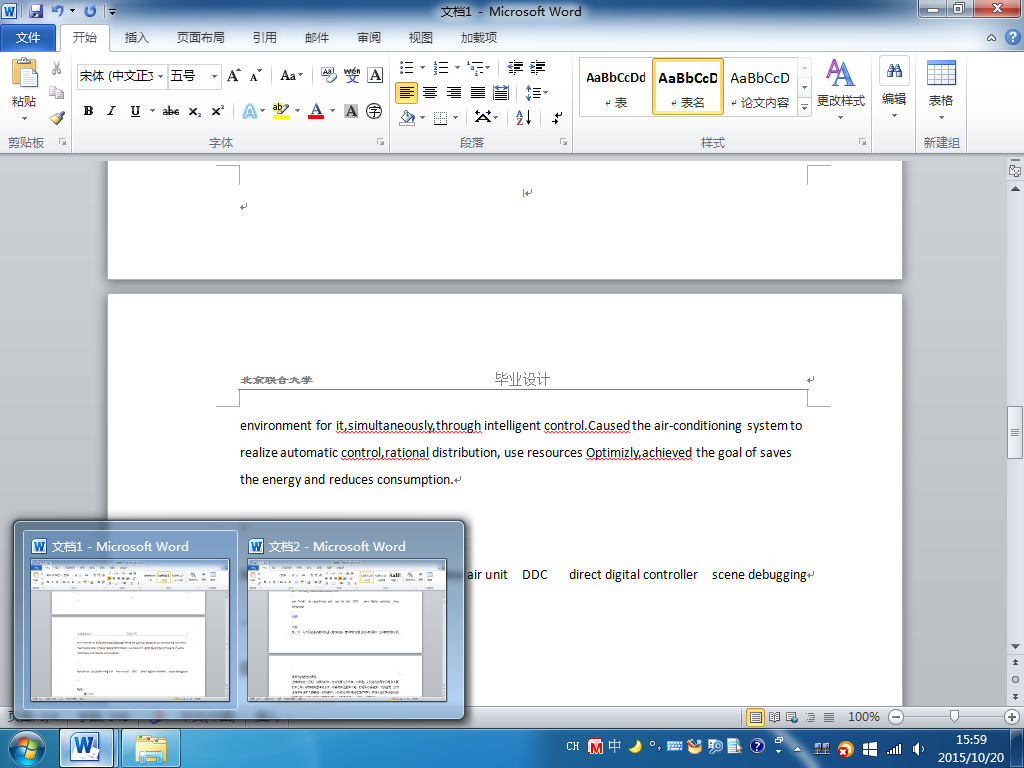Click the 更改样式 (Change Styles) button
Image resolution: width=1024 pixels, height=768 pixels.
tap(840, 90)
